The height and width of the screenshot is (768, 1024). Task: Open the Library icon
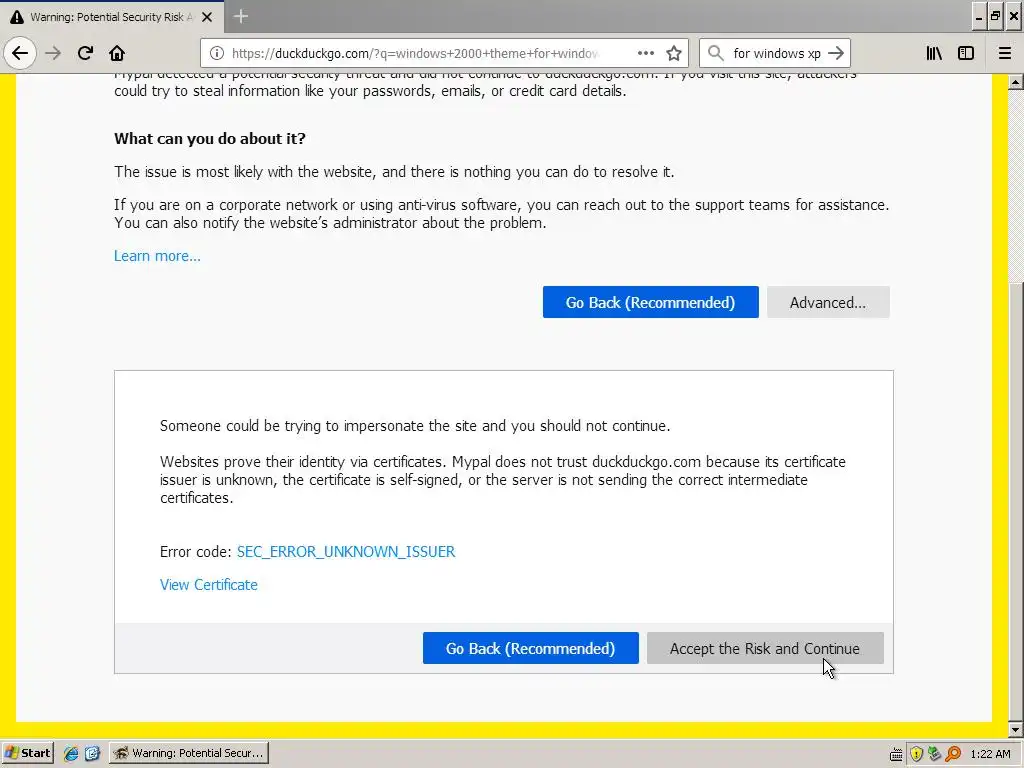tap(934, 53)
